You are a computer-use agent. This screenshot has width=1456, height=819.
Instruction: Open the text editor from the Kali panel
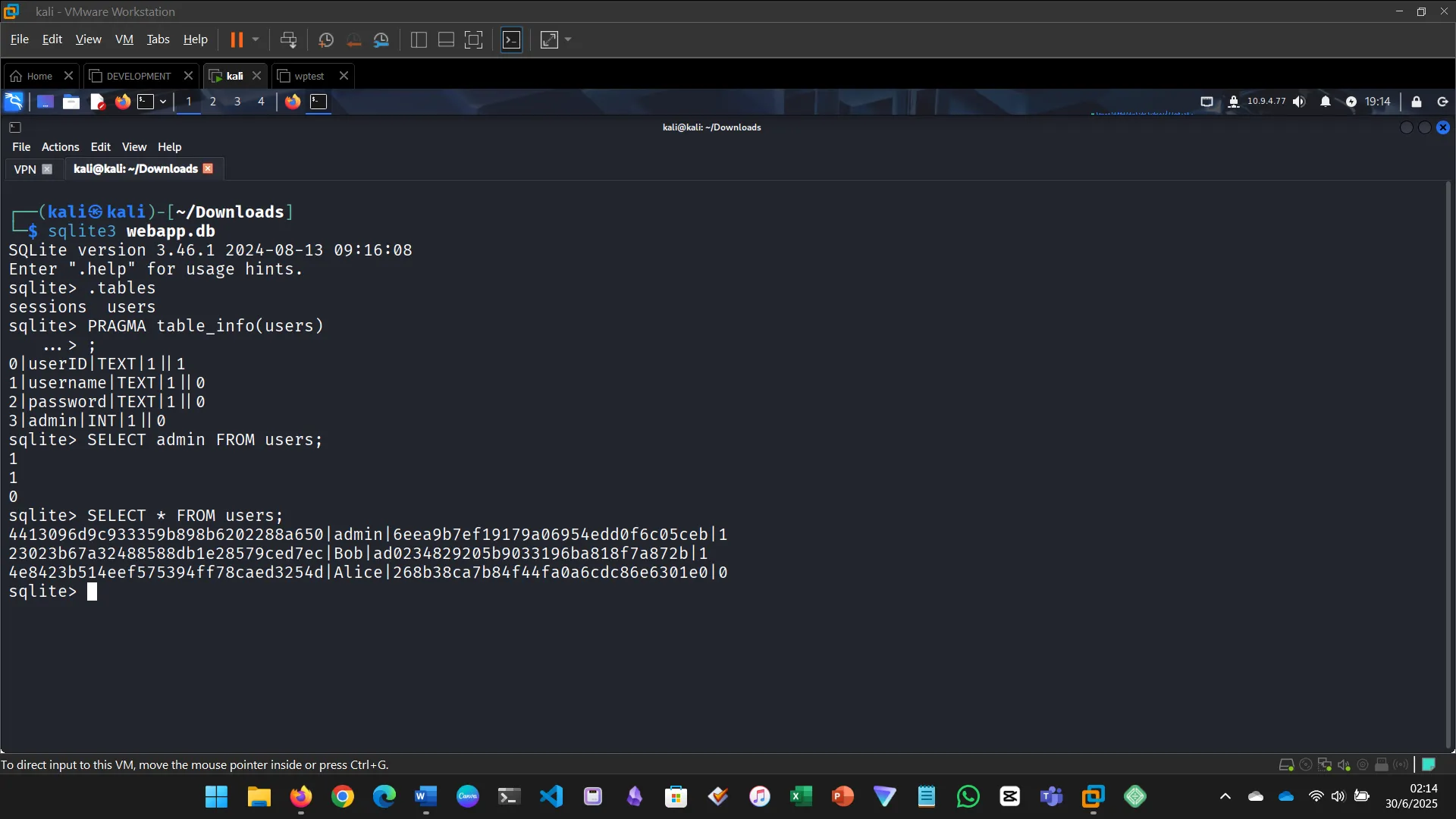click(x=97, y=101)
